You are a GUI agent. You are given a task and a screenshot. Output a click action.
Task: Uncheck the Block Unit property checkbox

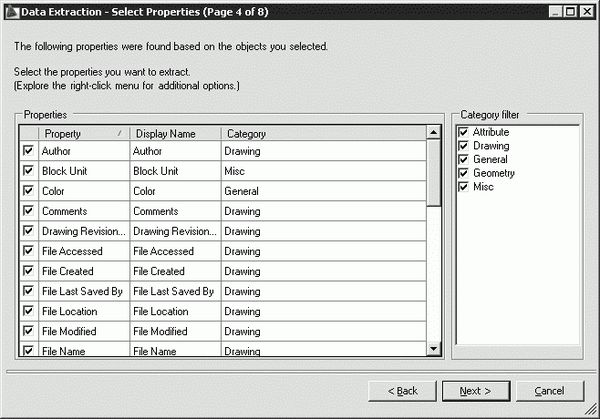(x=28, y=170)
